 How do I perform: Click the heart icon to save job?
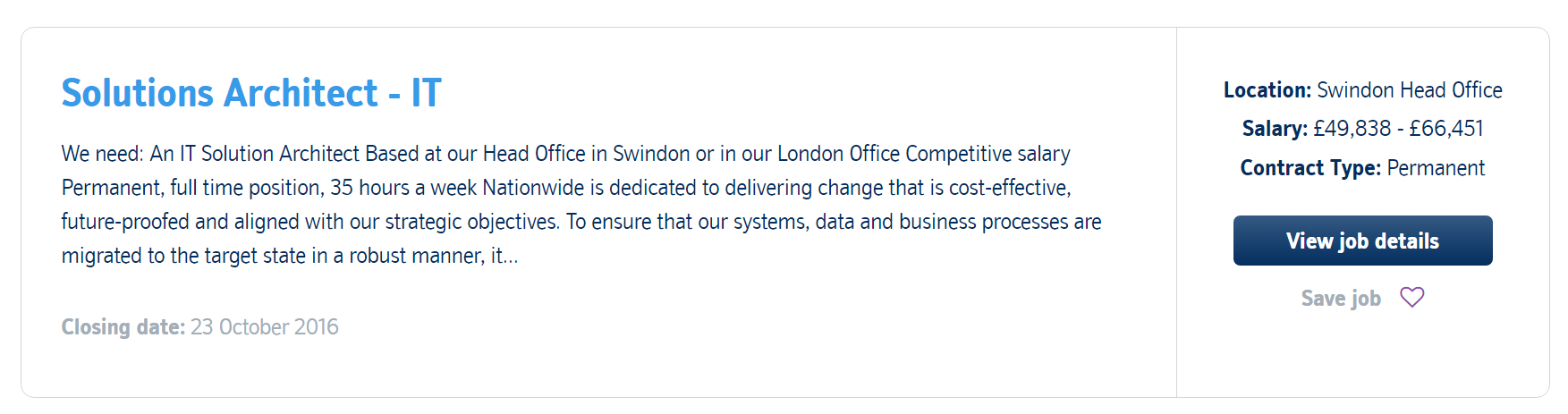coord(1411,298)
